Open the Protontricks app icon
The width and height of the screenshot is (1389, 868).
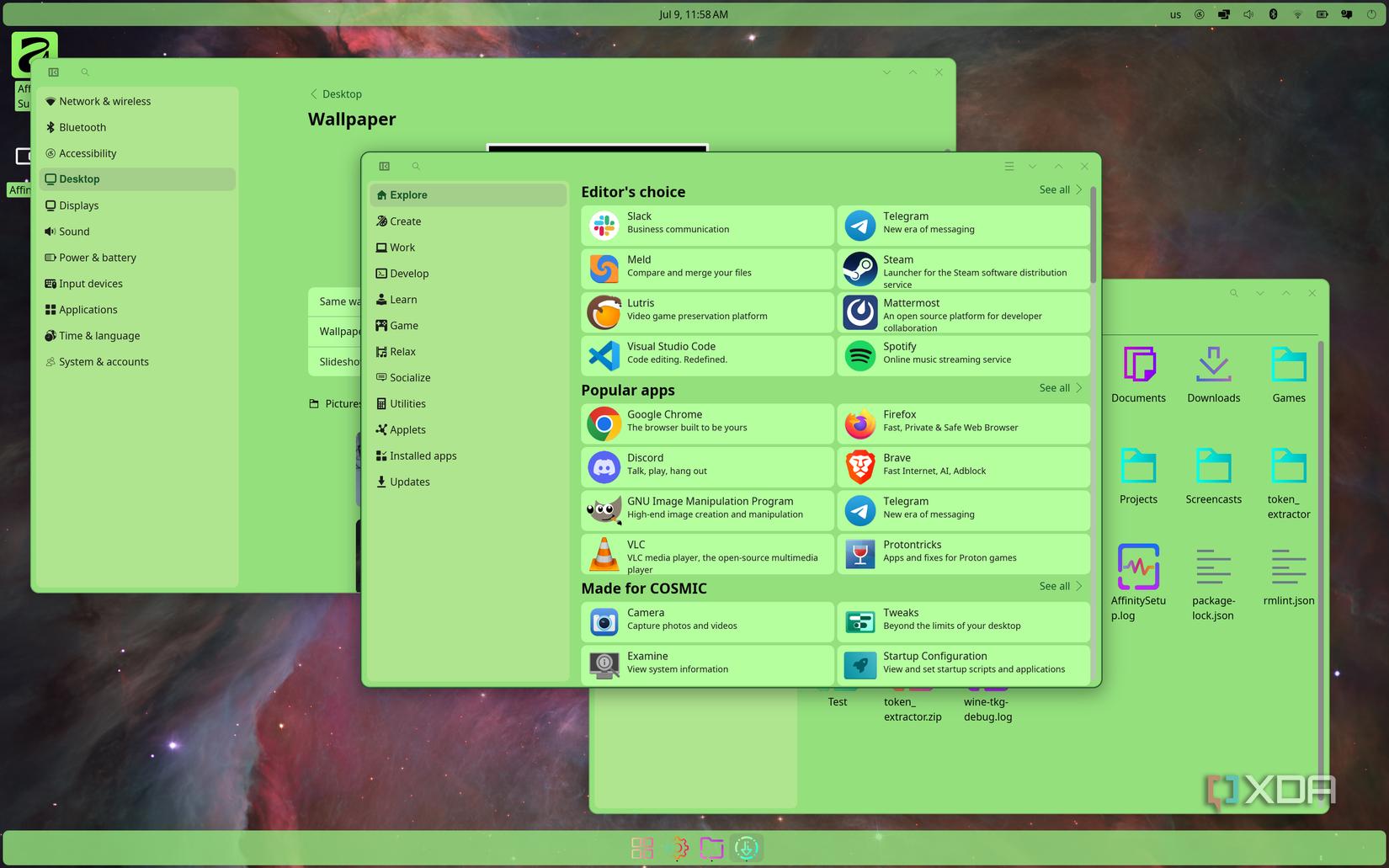[x=859, y=554]
